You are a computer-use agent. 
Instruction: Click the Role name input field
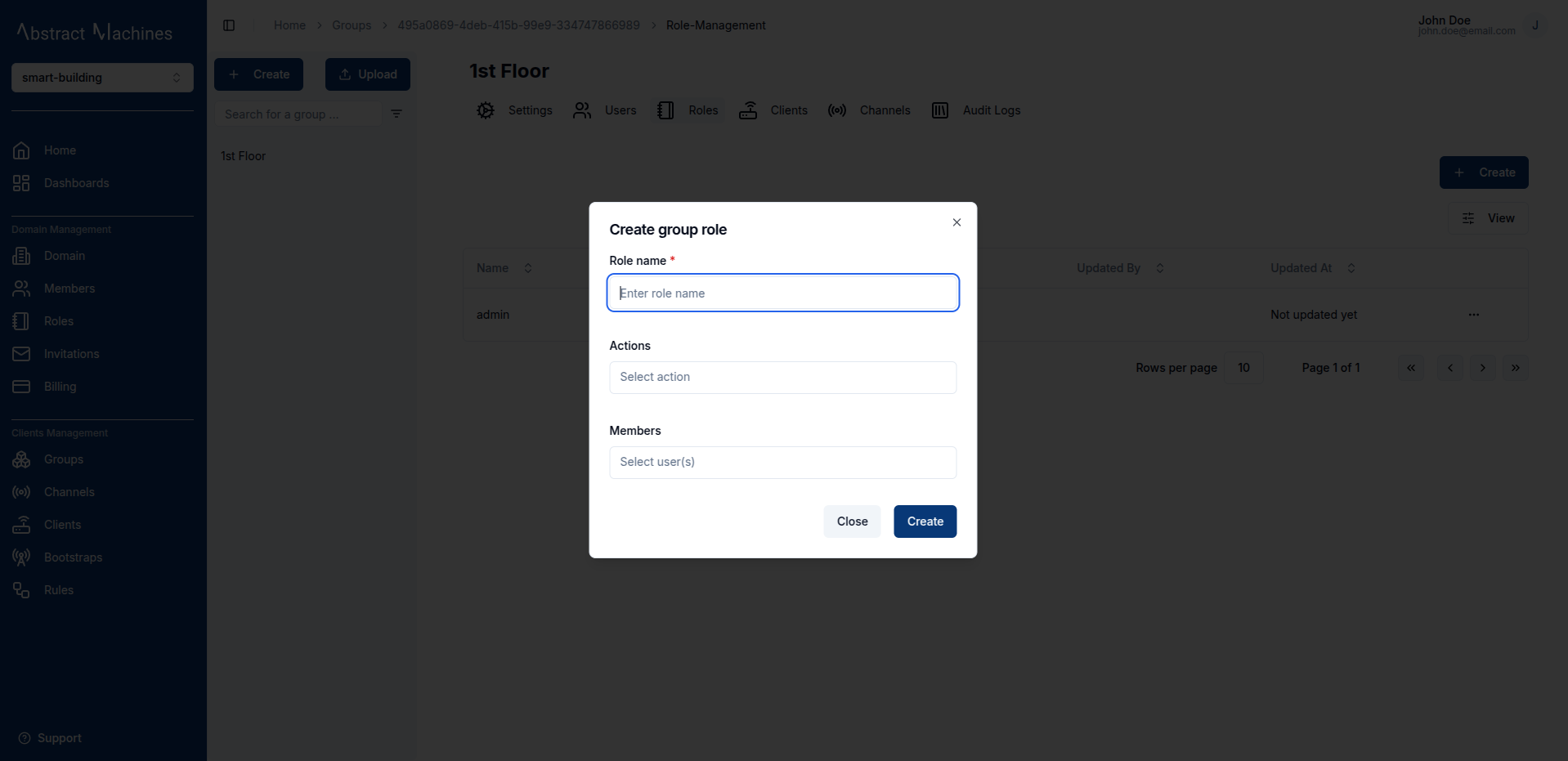coord(783,293)
